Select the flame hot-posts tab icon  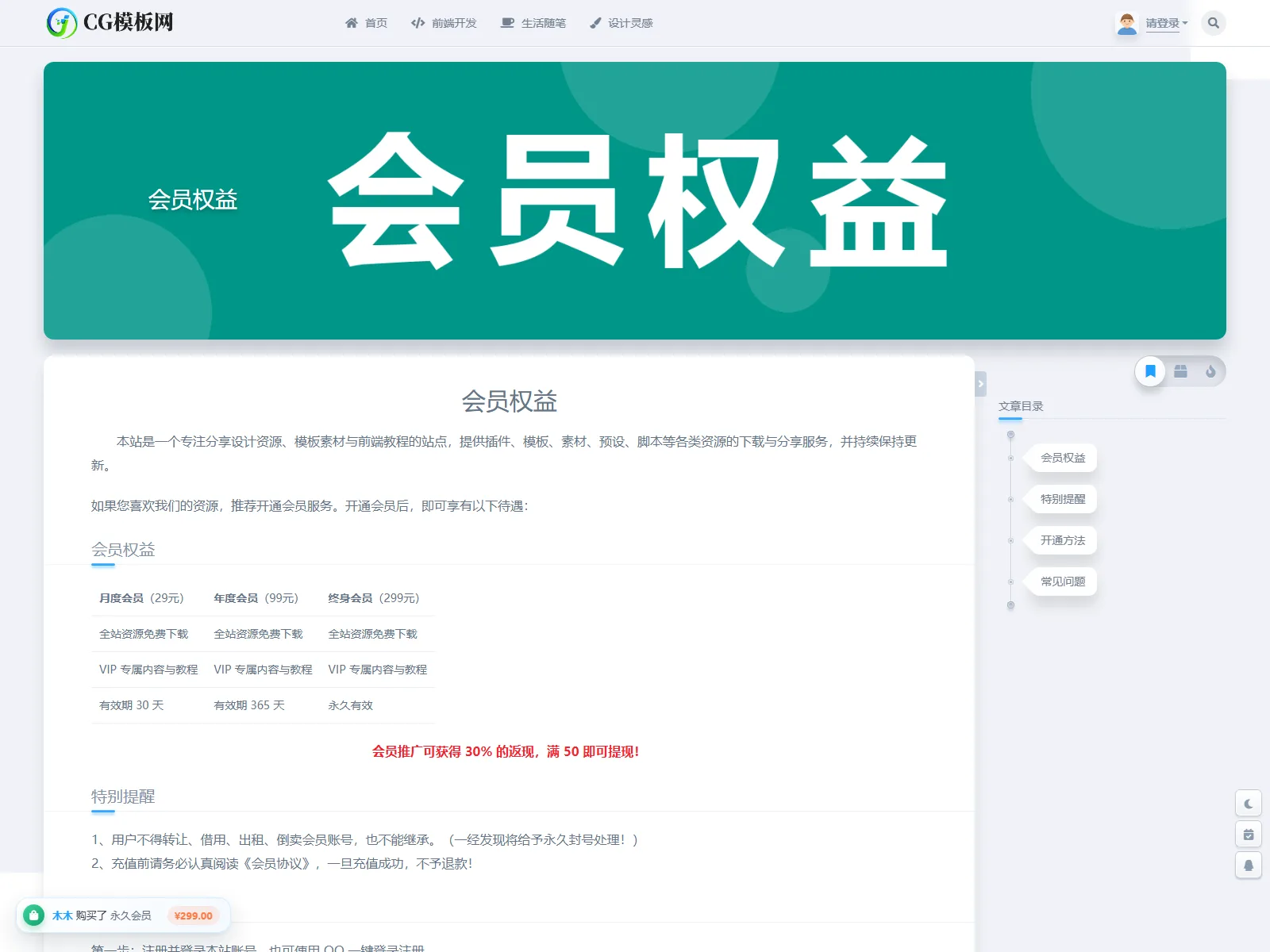click(1210, 371)
